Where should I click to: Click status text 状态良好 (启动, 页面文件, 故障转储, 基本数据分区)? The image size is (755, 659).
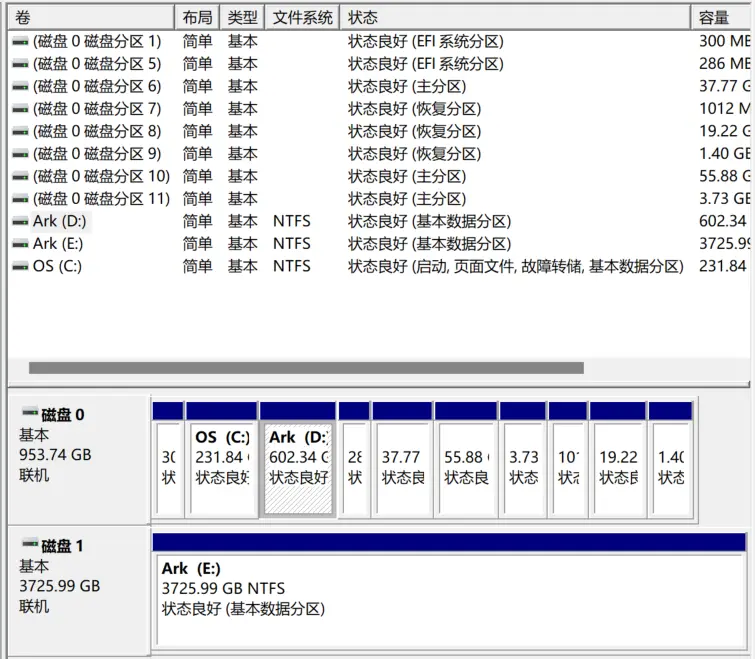pos(516,266)
